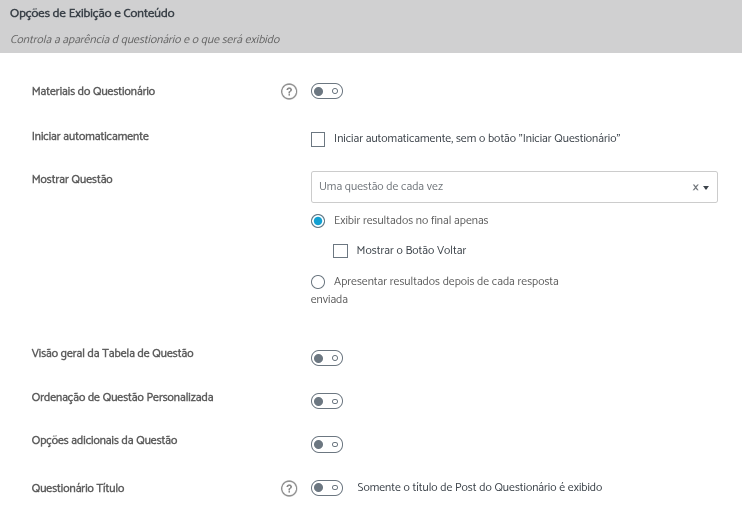742x513 pixels.
Task: Switch on Ordenação de Questão Personalizada
Action: pos(327,401)
